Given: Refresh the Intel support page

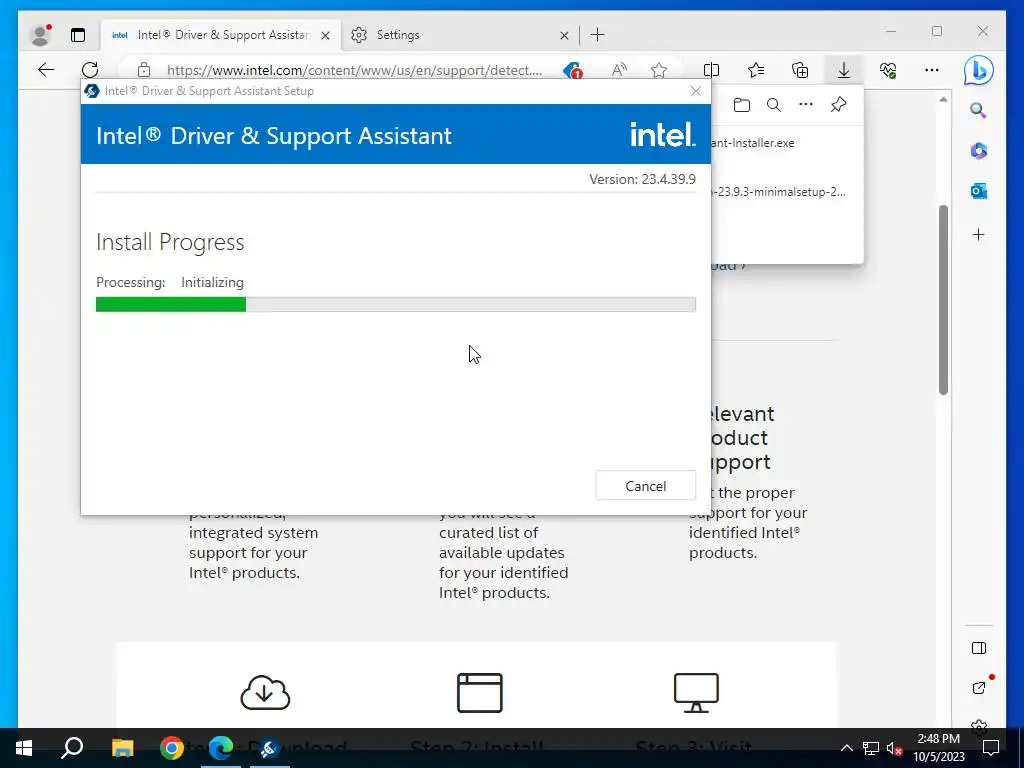Looking at the screenshot, I should [x=90, y=70].
